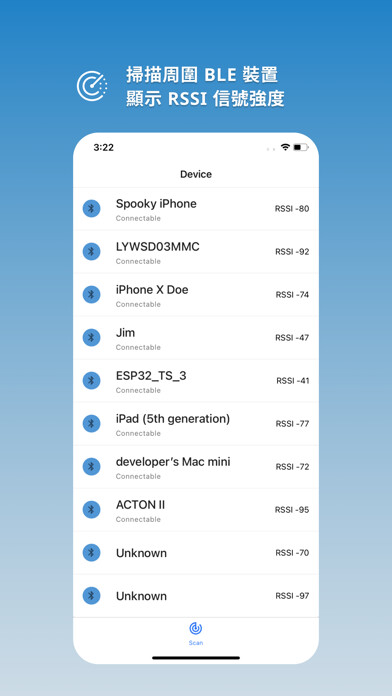Click the RSSI -92 value
Screen dimensions: 392x696
[x=292, y=252]
